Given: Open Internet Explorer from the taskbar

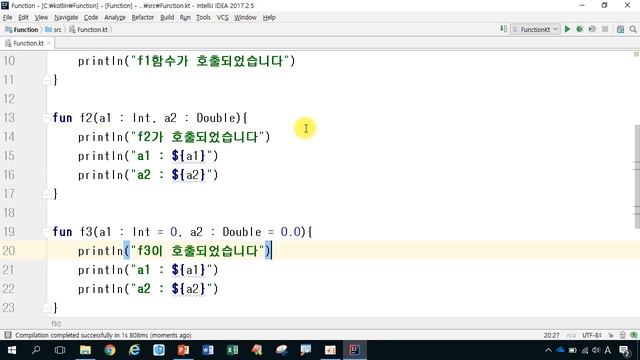Looking at the screenshot, I should point(134,350).
